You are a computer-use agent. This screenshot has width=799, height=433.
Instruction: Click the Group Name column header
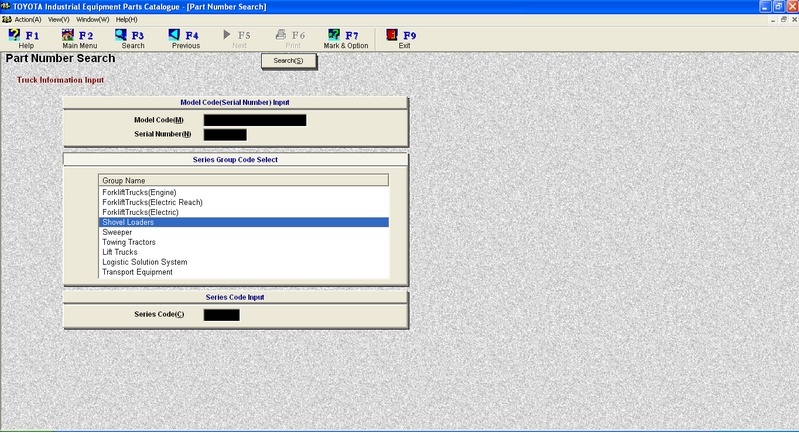point(243,180)
